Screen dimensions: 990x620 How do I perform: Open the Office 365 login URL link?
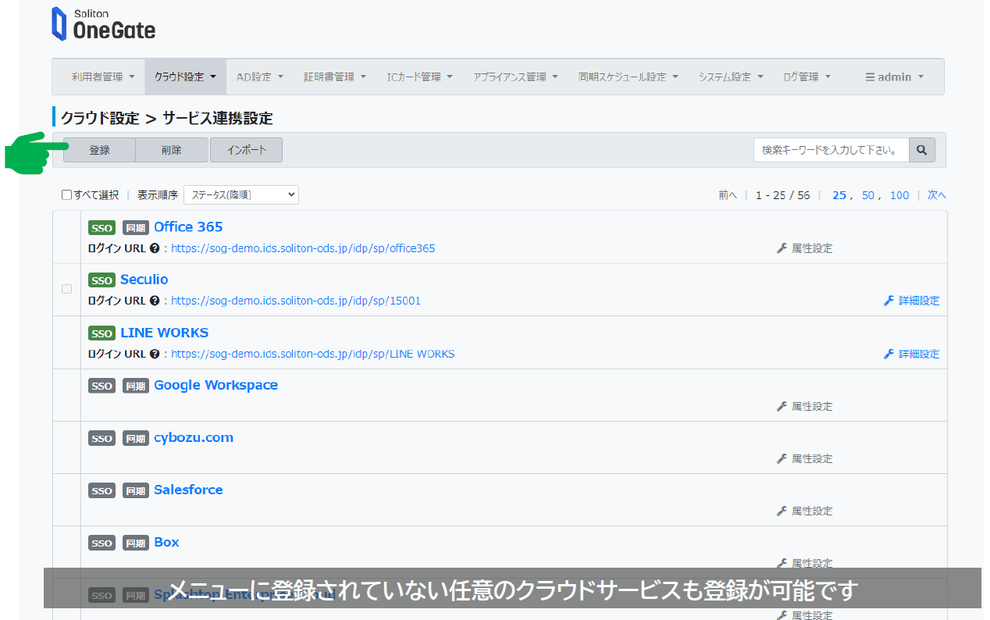point(303,248)
